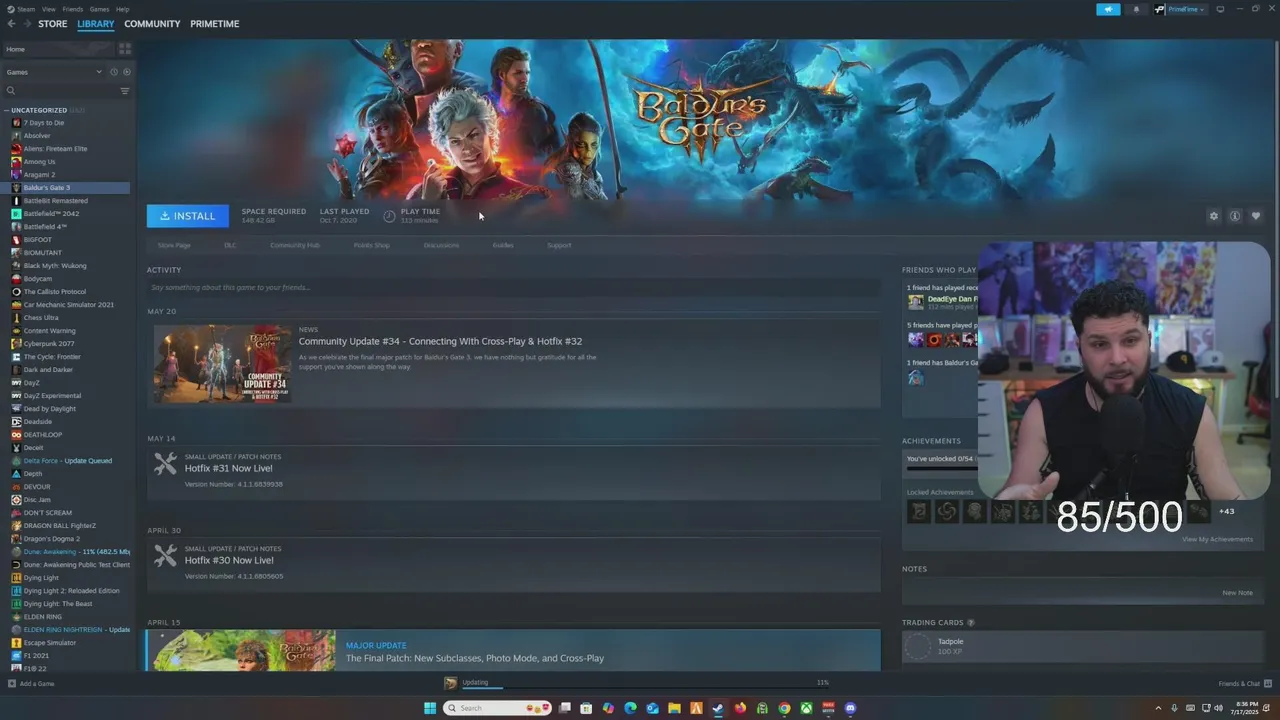Screen dimensions: 1280x720
Task: Switch to Big Picture mode icon
Action: (x=1220, y=9)
